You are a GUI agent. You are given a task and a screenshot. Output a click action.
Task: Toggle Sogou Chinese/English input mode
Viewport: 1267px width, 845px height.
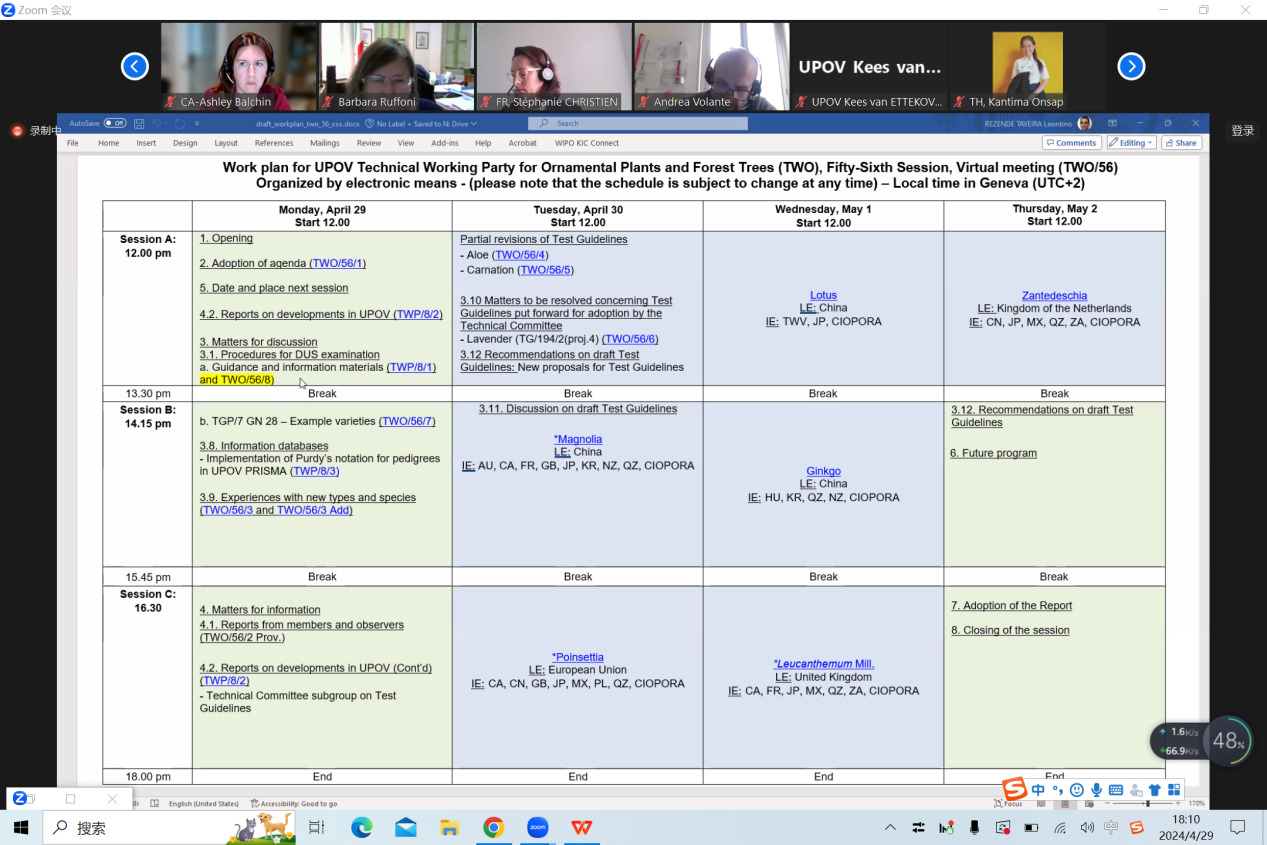click(x=1038, y=790)
